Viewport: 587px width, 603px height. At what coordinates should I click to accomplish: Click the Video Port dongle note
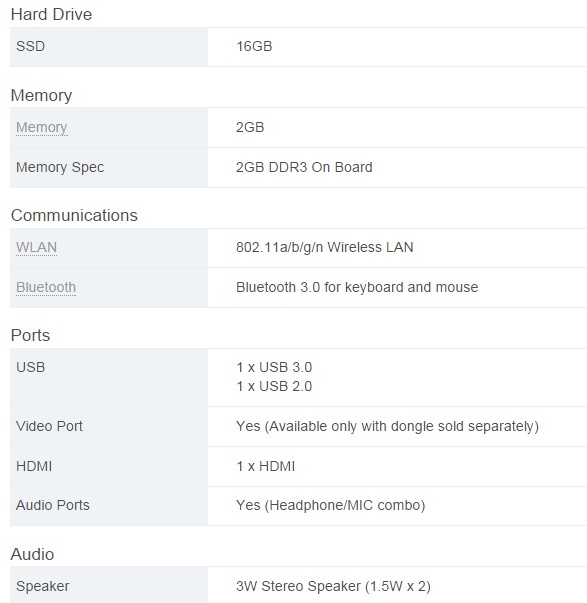point(387,426)
